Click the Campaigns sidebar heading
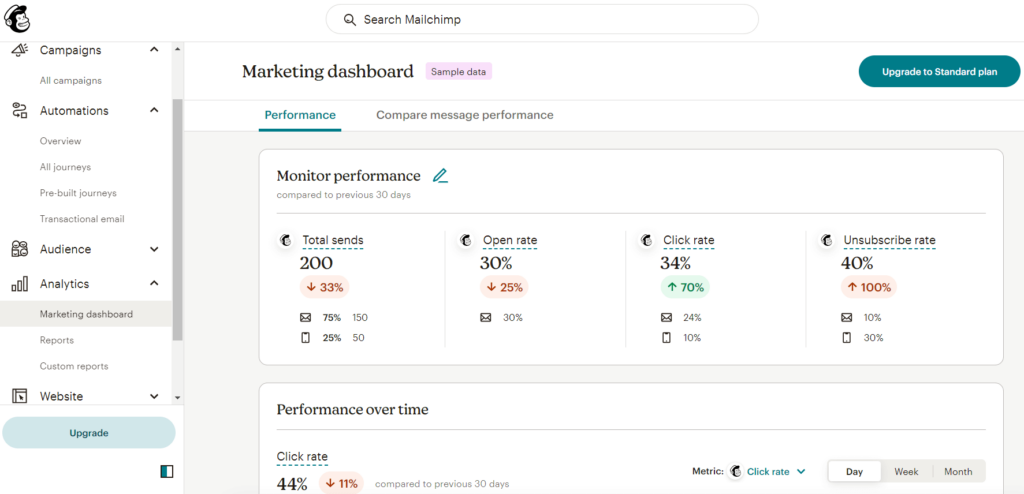Screen dimensions: 1024x494 click(x=71, y=50)
